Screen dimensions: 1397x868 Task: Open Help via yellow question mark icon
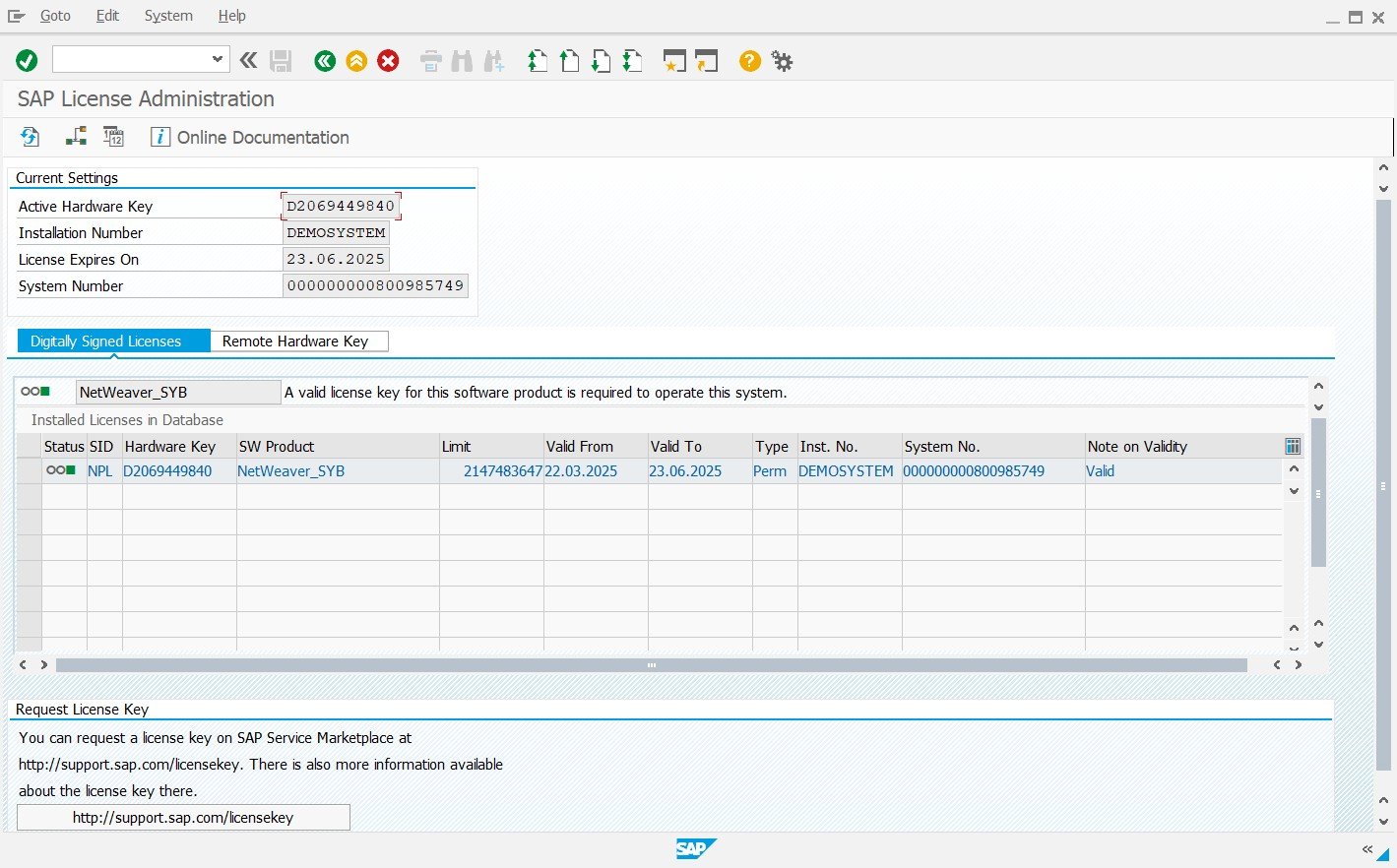750,61
